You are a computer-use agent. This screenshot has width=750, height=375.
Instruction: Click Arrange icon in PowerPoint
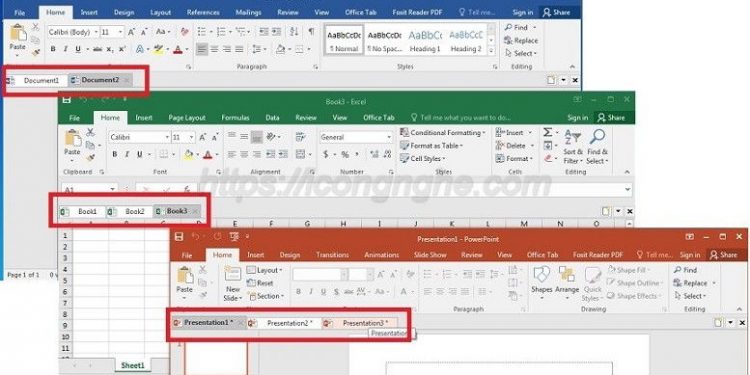tap(567, 282)
